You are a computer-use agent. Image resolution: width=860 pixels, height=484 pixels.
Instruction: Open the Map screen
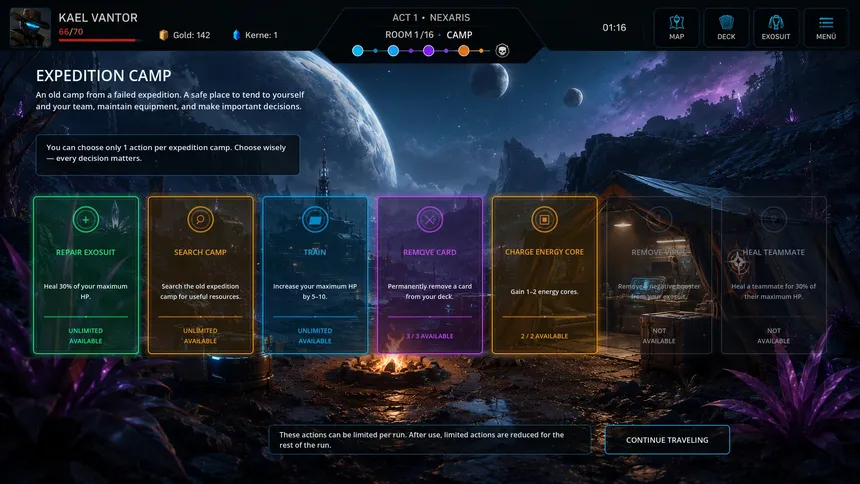(676, 27)
